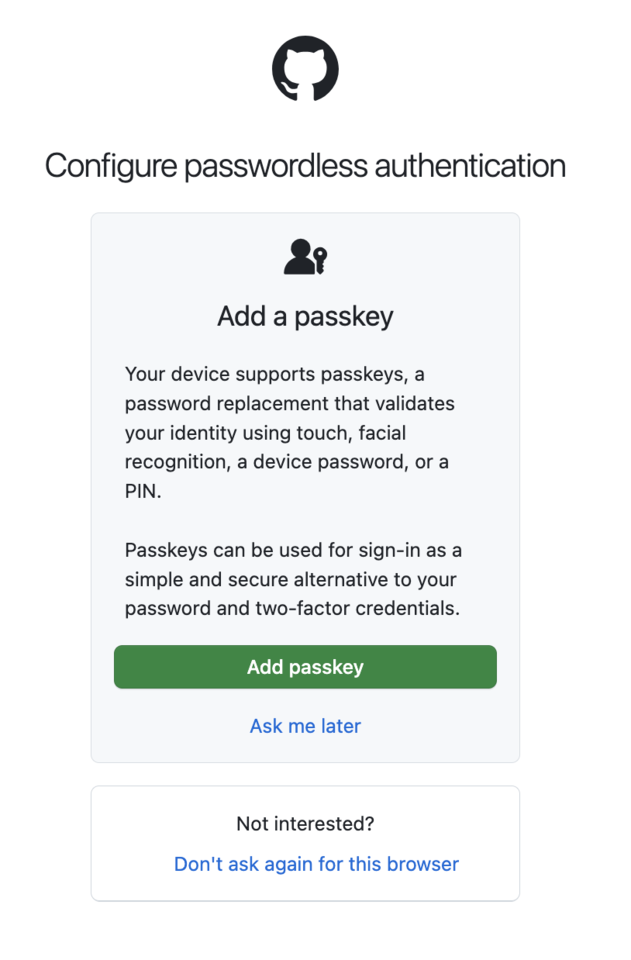The width and height of the screenshot is (631, 960).
Task: Click the octopus-cat emblem at the top
Action: point(305,68)
